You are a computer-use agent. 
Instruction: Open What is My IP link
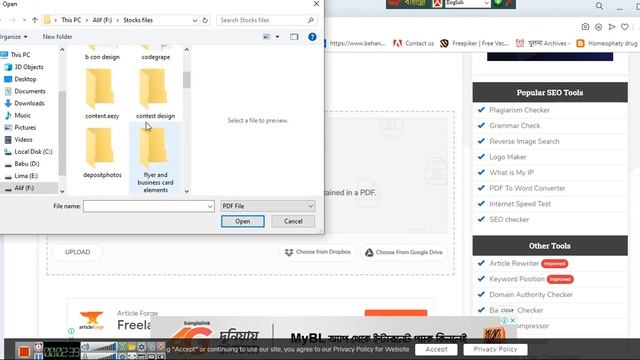[511, 173]
